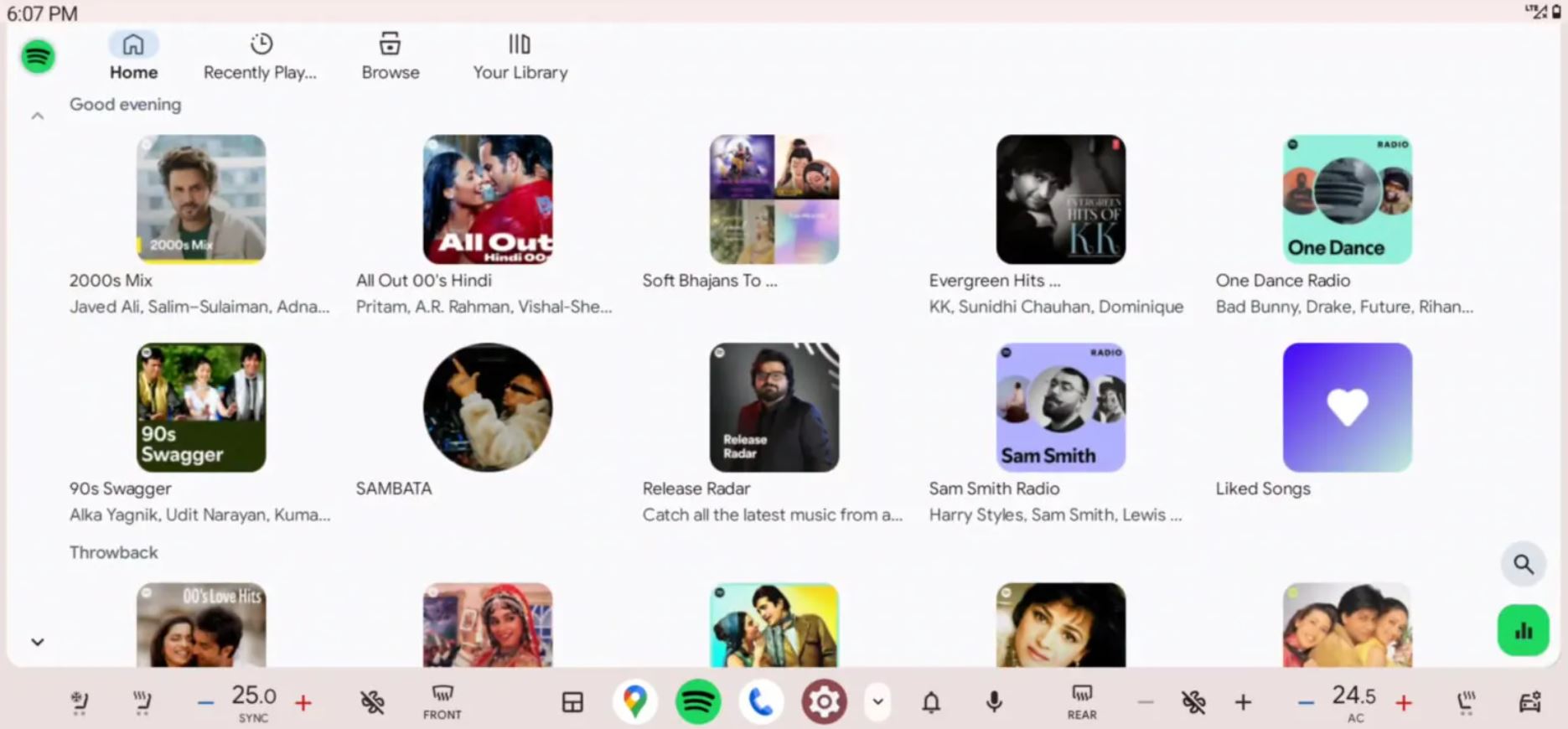Open the Settings gear in bottom bar

(x=824, y=701)
